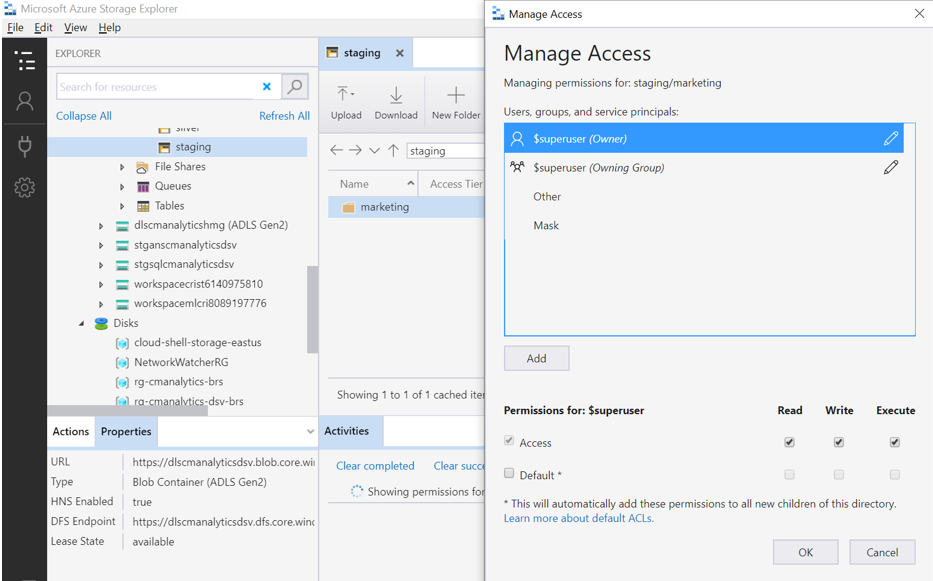Expand the File Shares node
933x581 pixels.
(122, 167)
